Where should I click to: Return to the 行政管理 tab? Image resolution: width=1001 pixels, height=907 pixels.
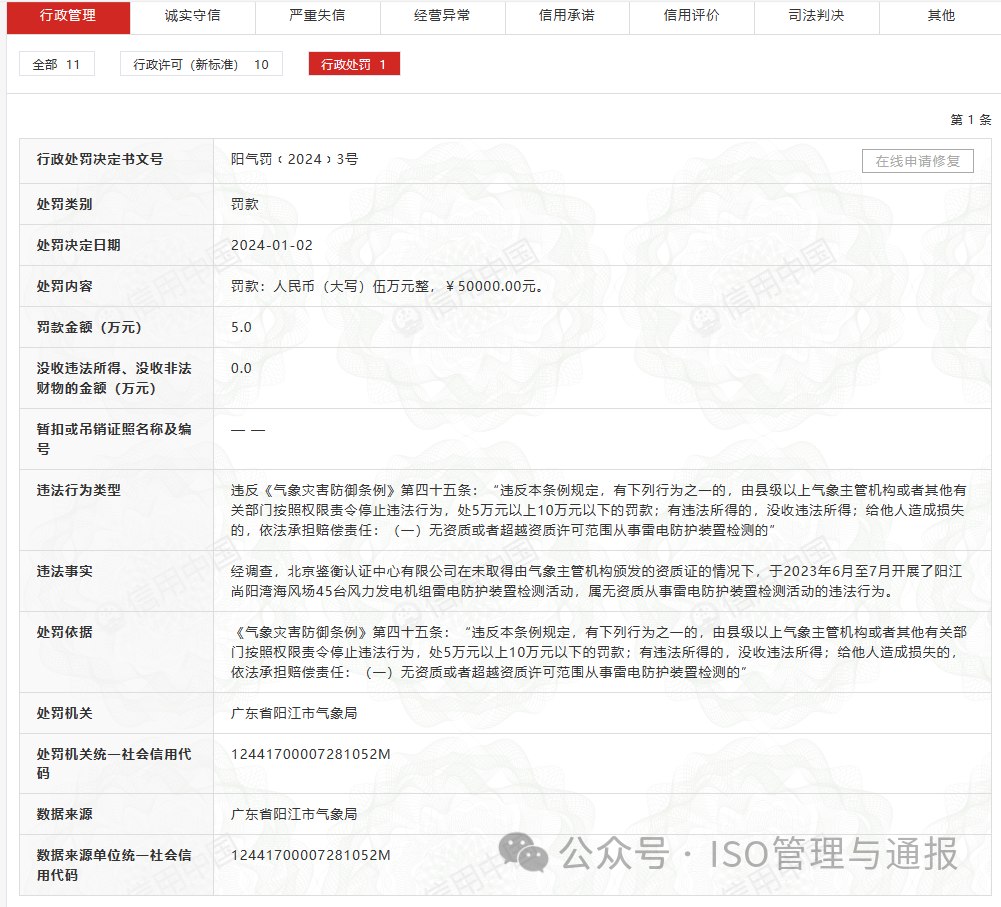66,18
